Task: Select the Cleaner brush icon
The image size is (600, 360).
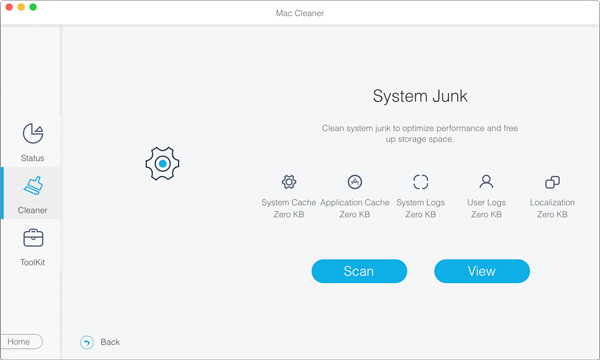Action: click(x=33, y=186)
